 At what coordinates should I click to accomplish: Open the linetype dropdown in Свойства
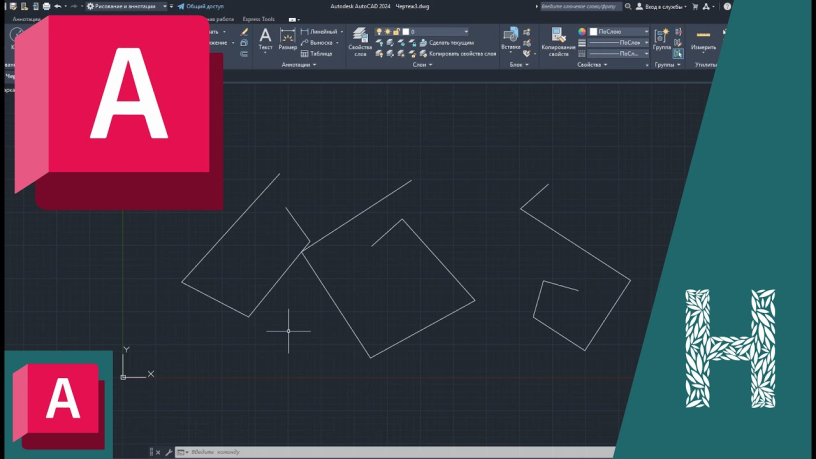click(619, 54)
